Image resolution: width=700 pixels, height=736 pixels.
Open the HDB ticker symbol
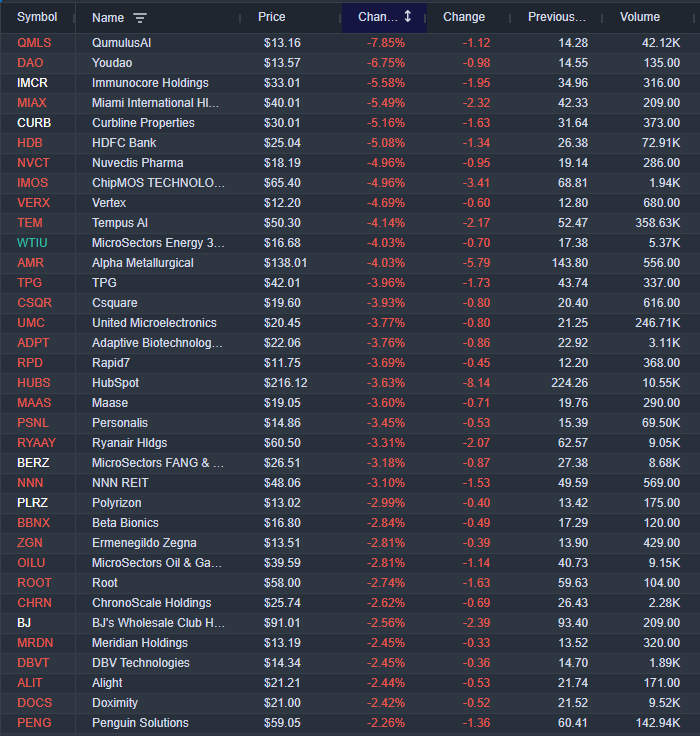30,143
